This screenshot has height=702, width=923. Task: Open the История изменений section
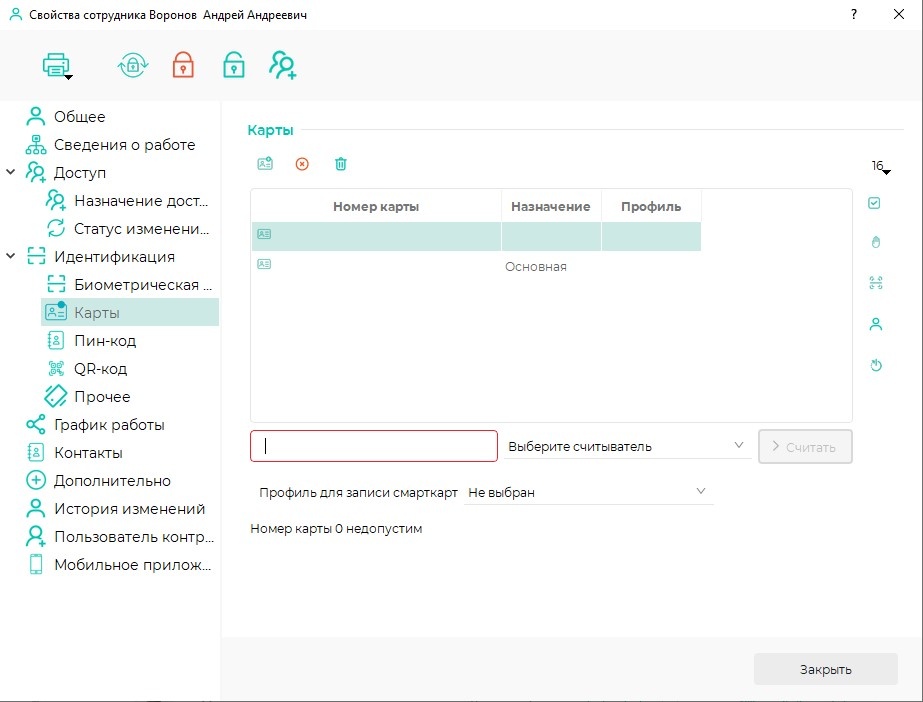click(130, 508)
